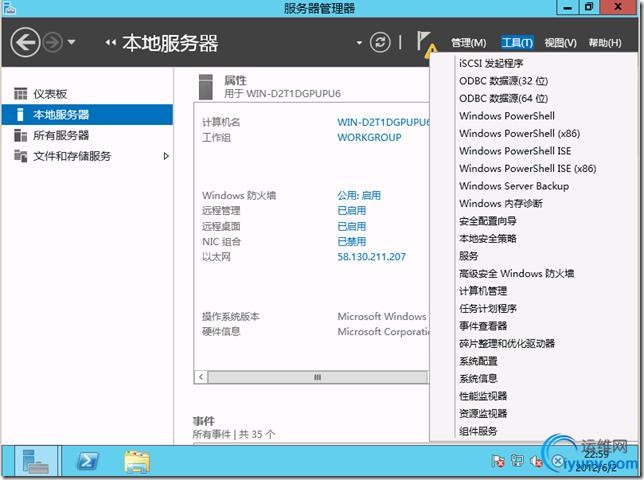Click the properties scroll left arrow
This screenshot has height=480, width=644.
201,377
